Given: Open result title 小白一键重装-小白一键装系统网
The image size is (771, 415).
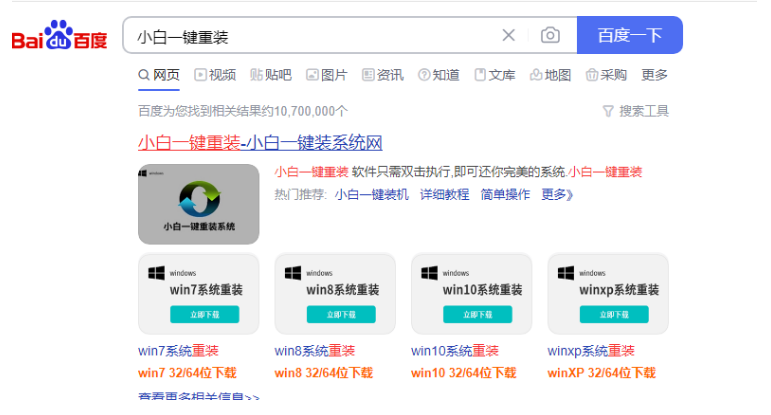Looking at the screenshot, I should point(260,143).
